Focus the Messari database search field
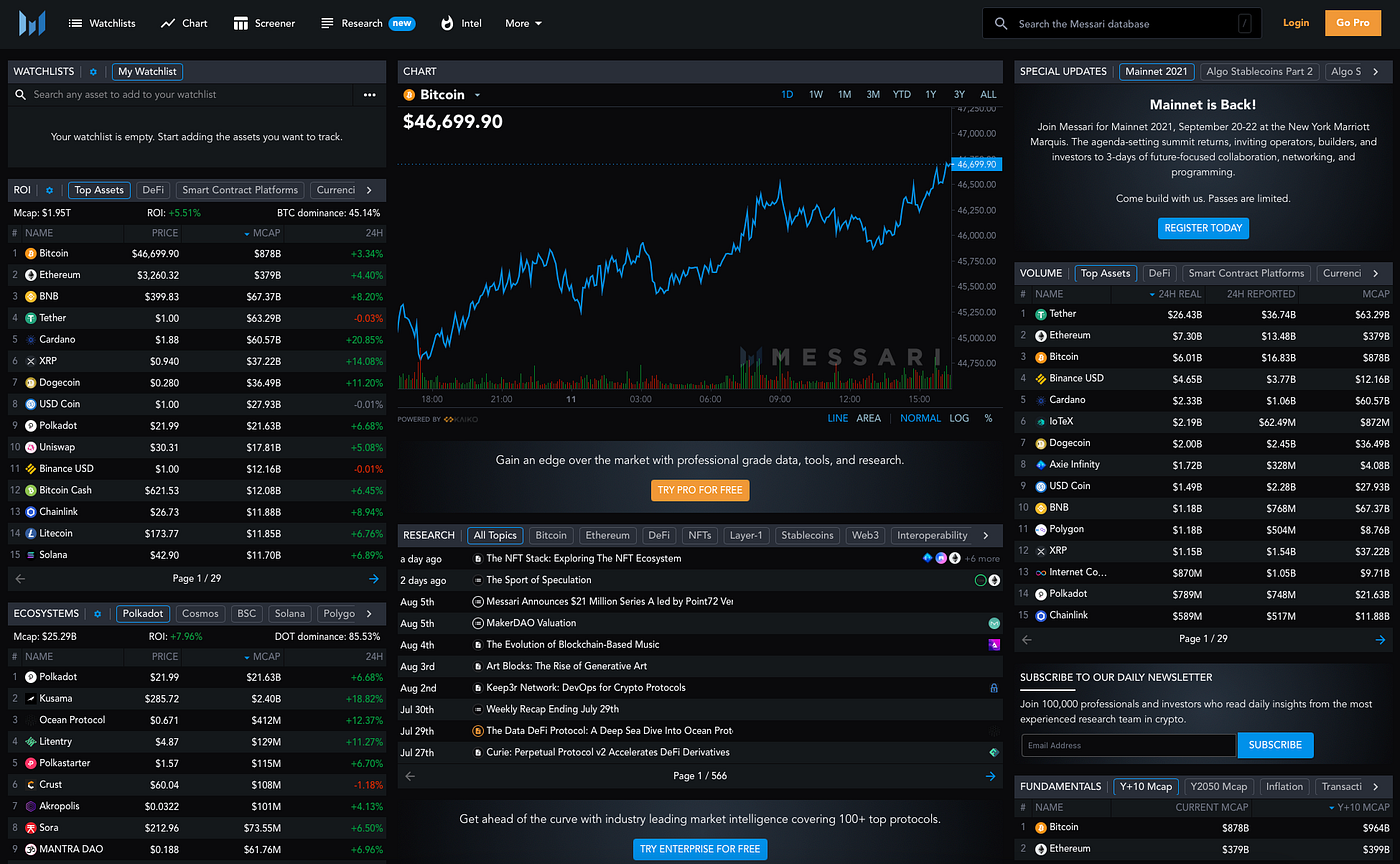This screenshot has width=1400, height=864. (x=1122, y=23)
